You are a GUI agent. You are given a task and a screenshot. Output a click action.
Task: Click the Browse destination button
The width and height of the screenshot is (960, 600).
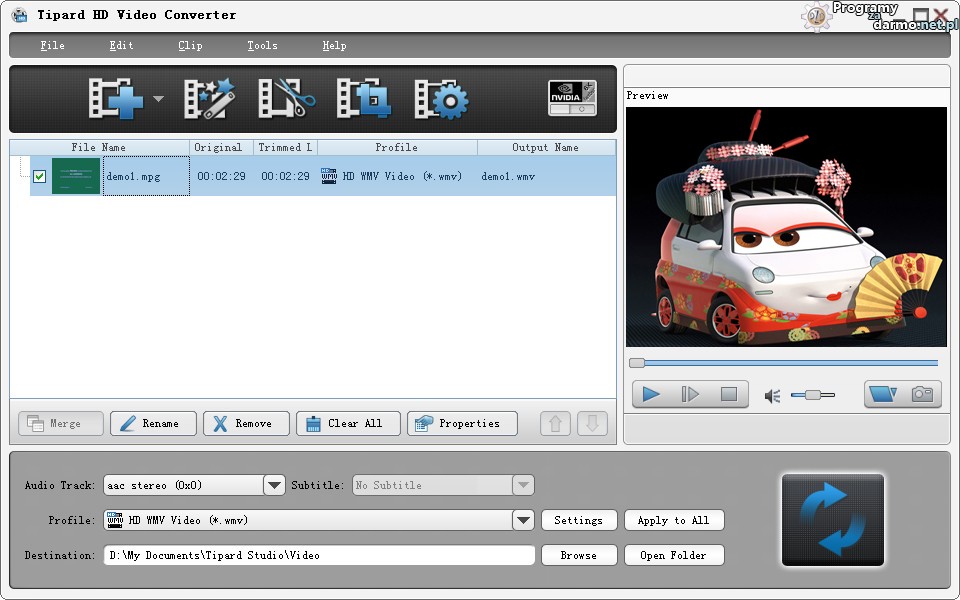click(x=578, y=555)
